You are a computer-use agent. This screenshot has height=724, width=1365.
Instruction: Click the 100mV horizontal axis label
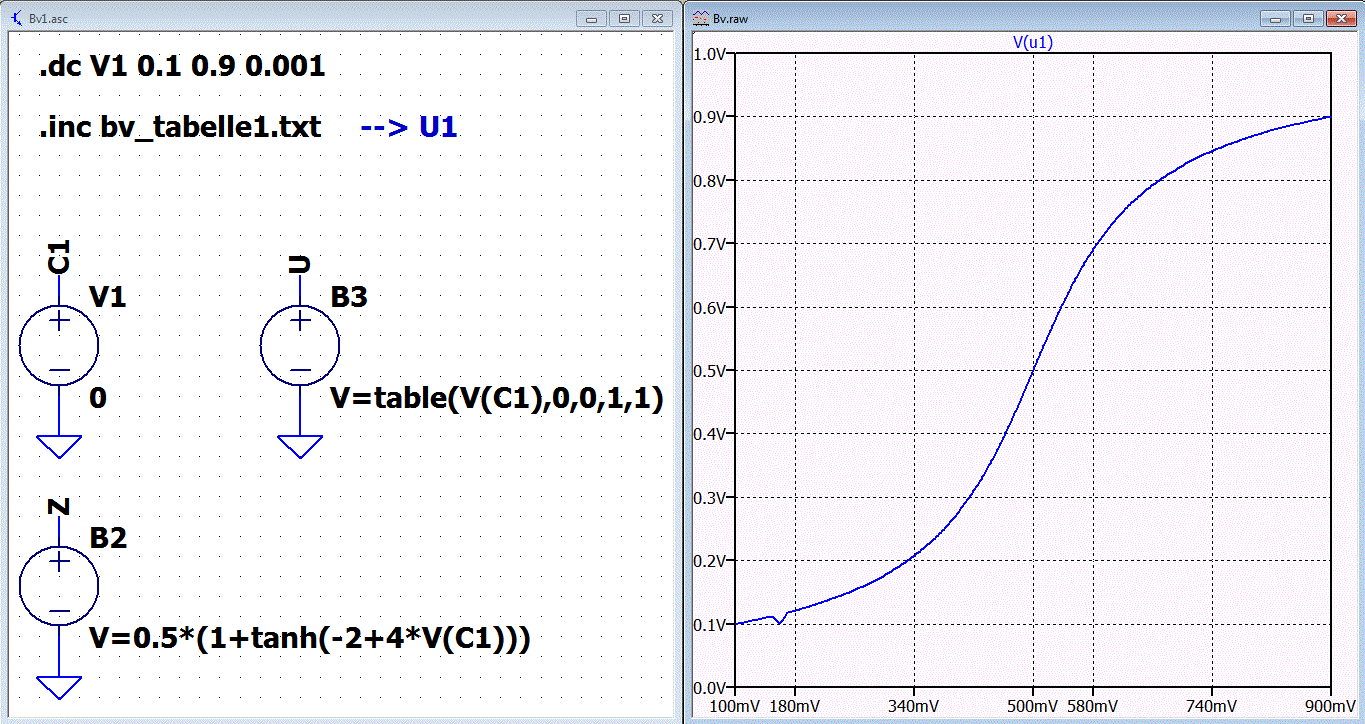coord(735,707)
